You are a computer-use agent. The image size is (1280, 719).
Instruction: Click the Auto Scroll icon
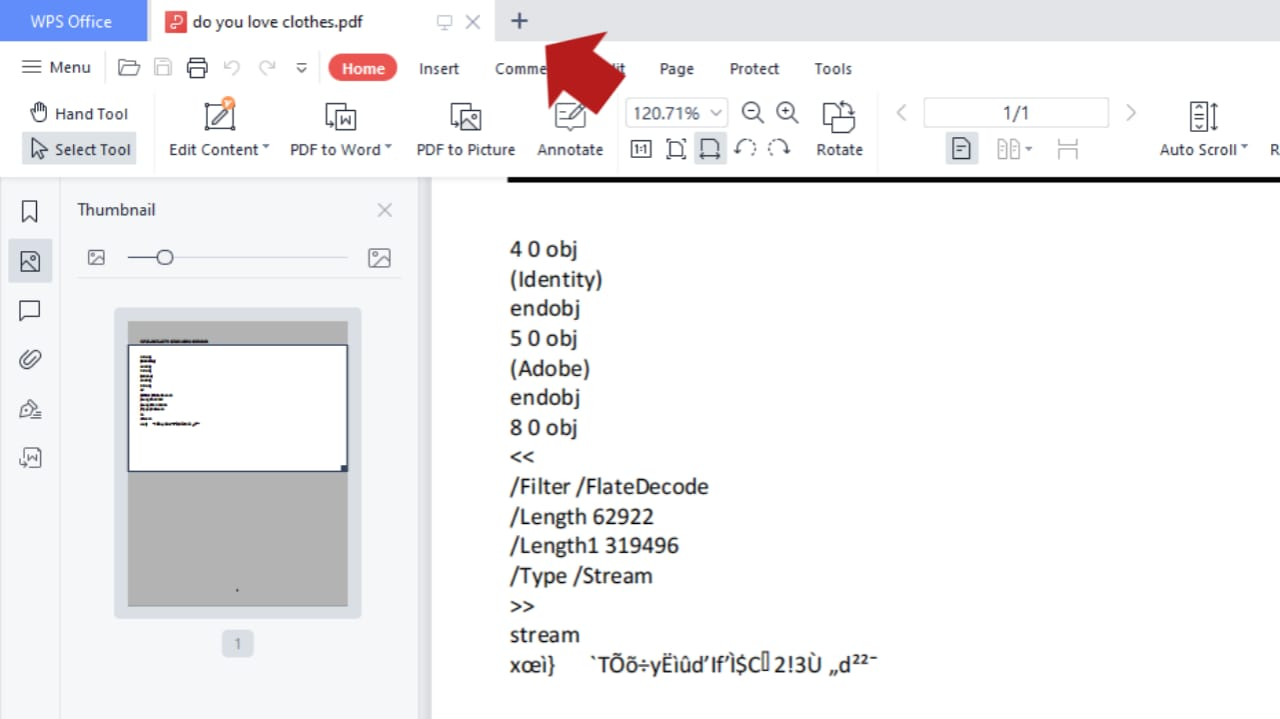click(1203, 116)
